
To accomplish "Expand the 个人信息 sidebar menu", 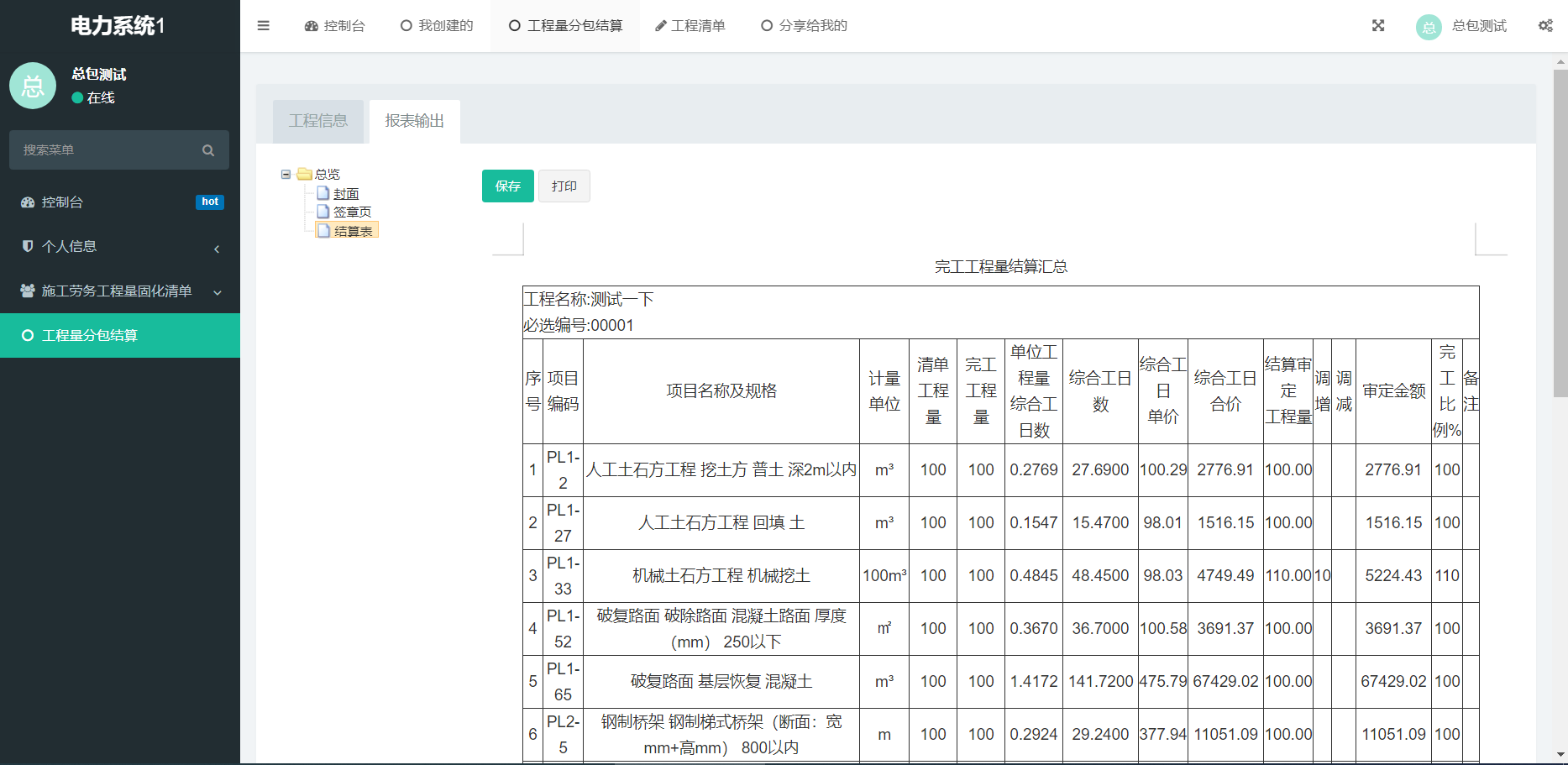I will click(x=120, y=247).
